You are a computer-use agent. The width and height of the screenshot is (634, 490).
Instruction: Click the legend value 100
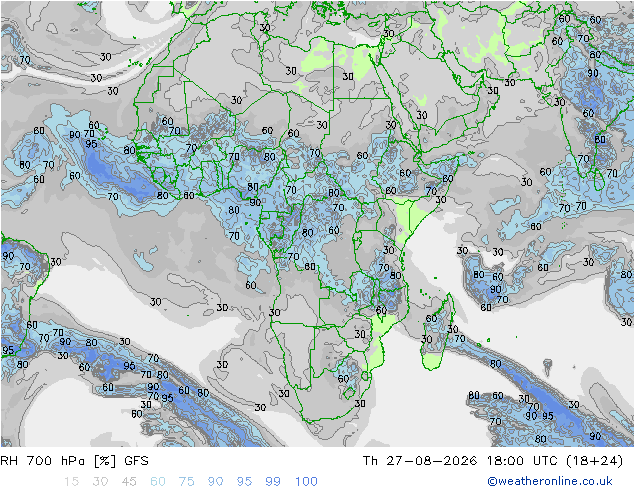[306, 482]
